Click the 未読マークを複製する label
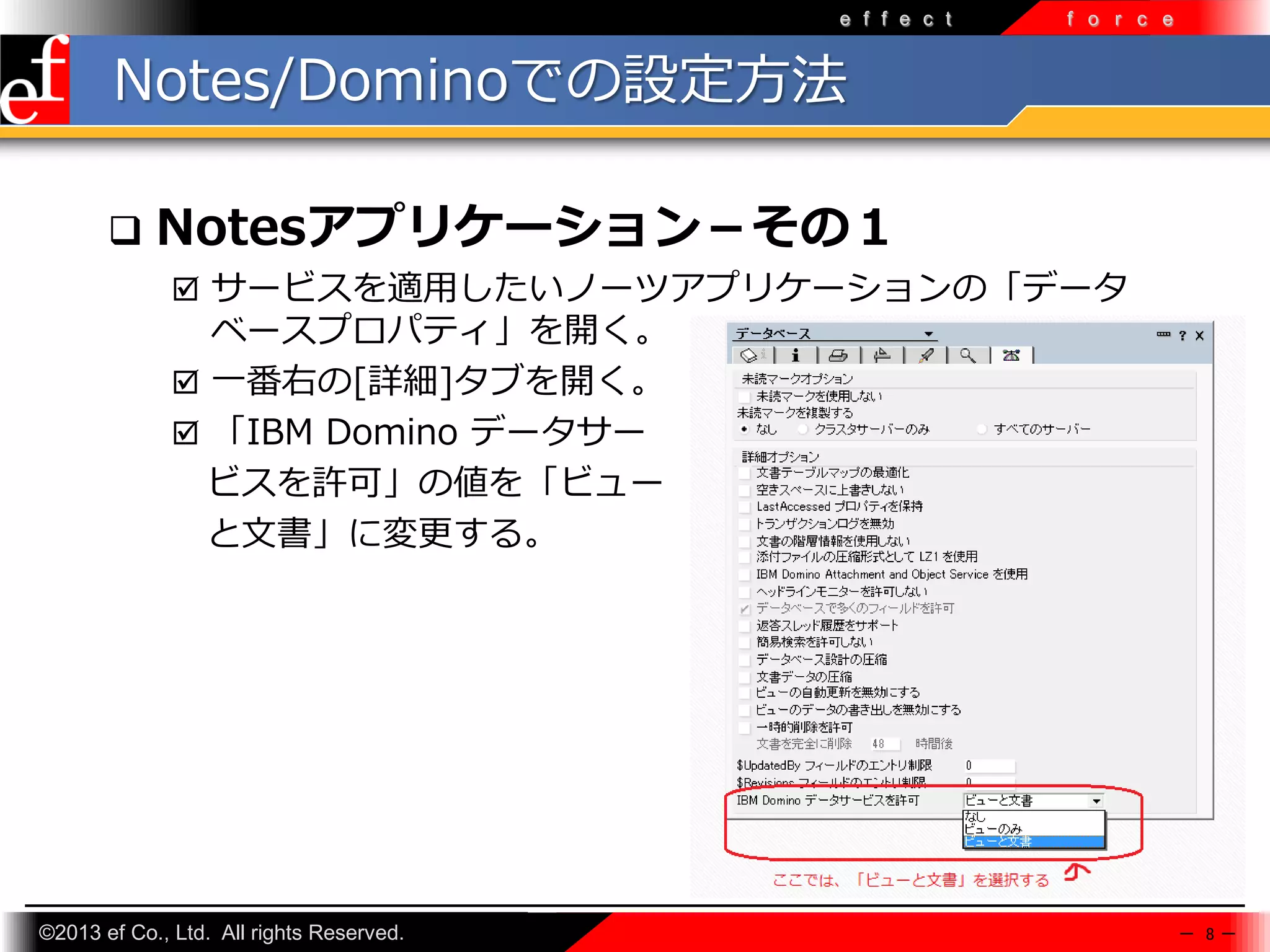Viewport: 1270px width, 952px height. (795, 413)
